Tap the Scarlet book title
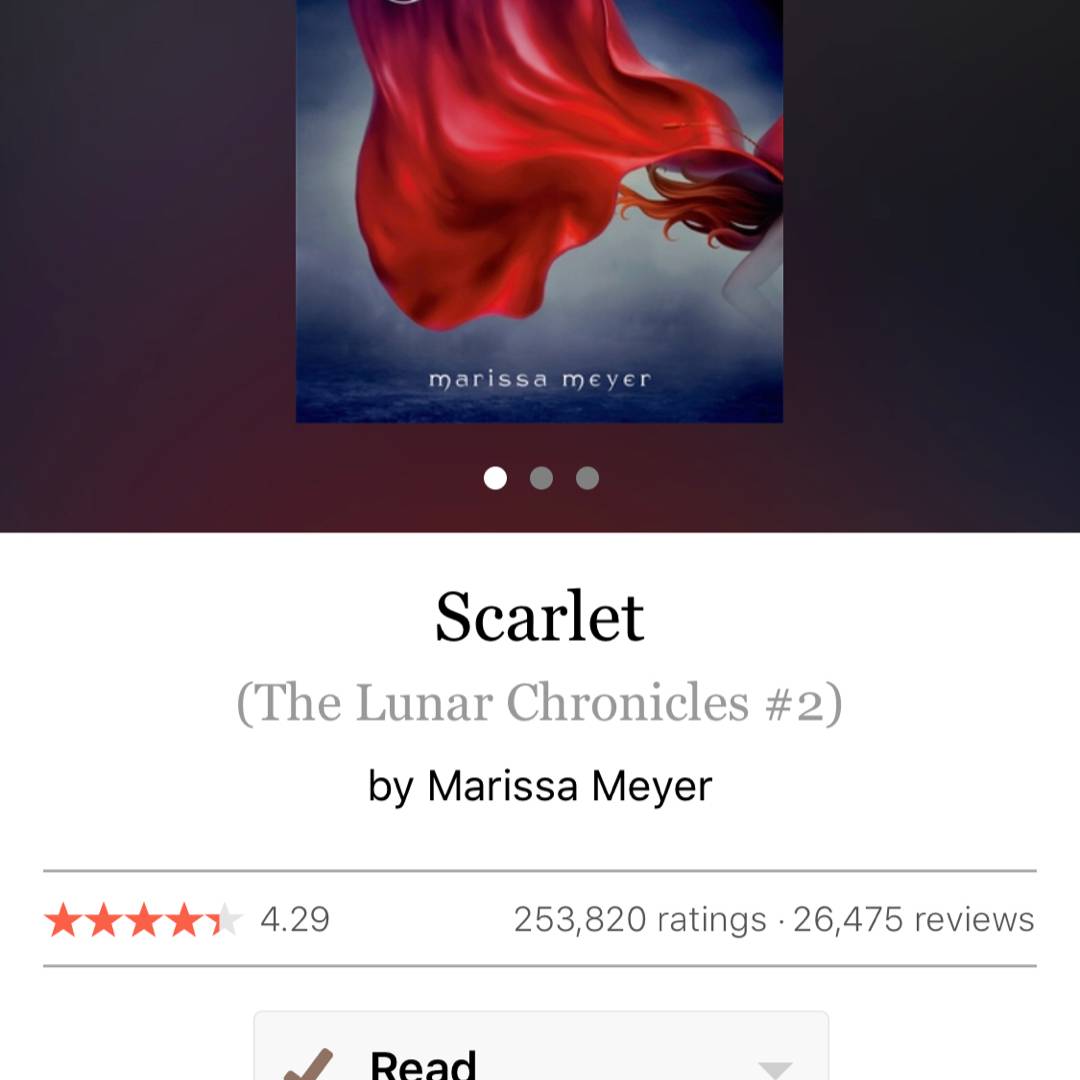Screen dimensions: 1080x1080 [540, 616]
